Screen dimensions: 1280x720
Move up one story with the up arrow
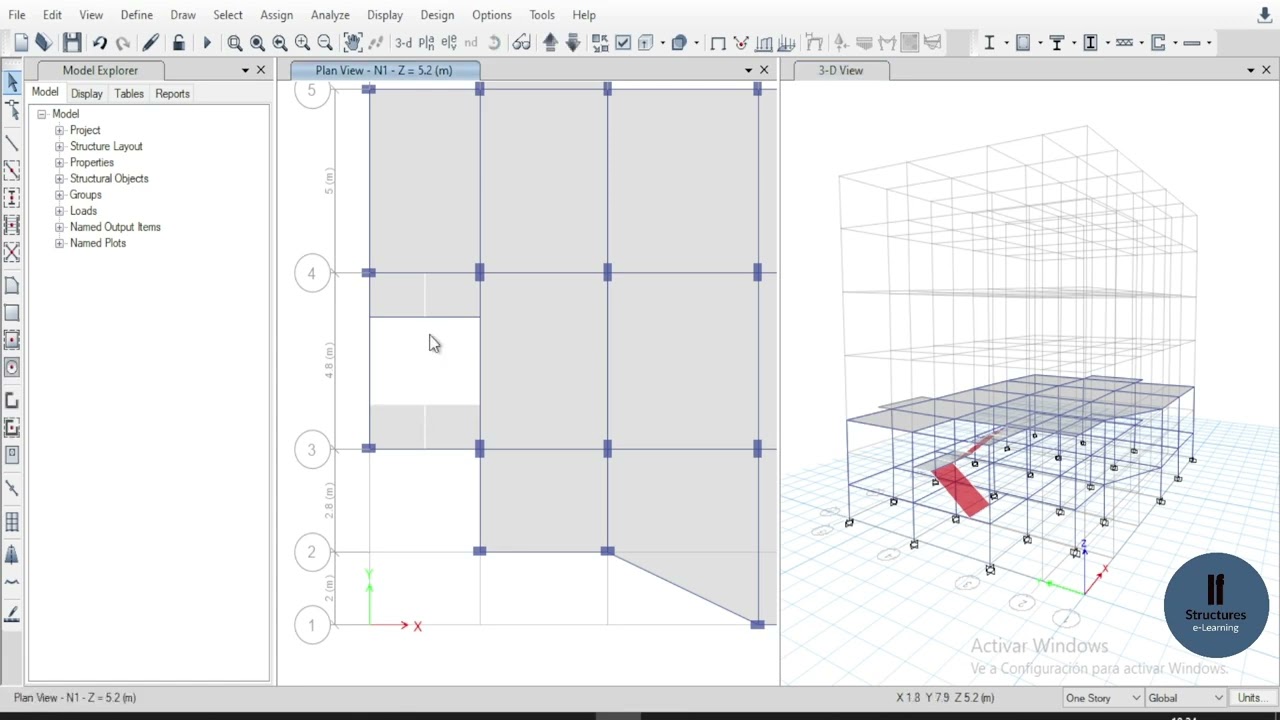[x=550, y=42]
